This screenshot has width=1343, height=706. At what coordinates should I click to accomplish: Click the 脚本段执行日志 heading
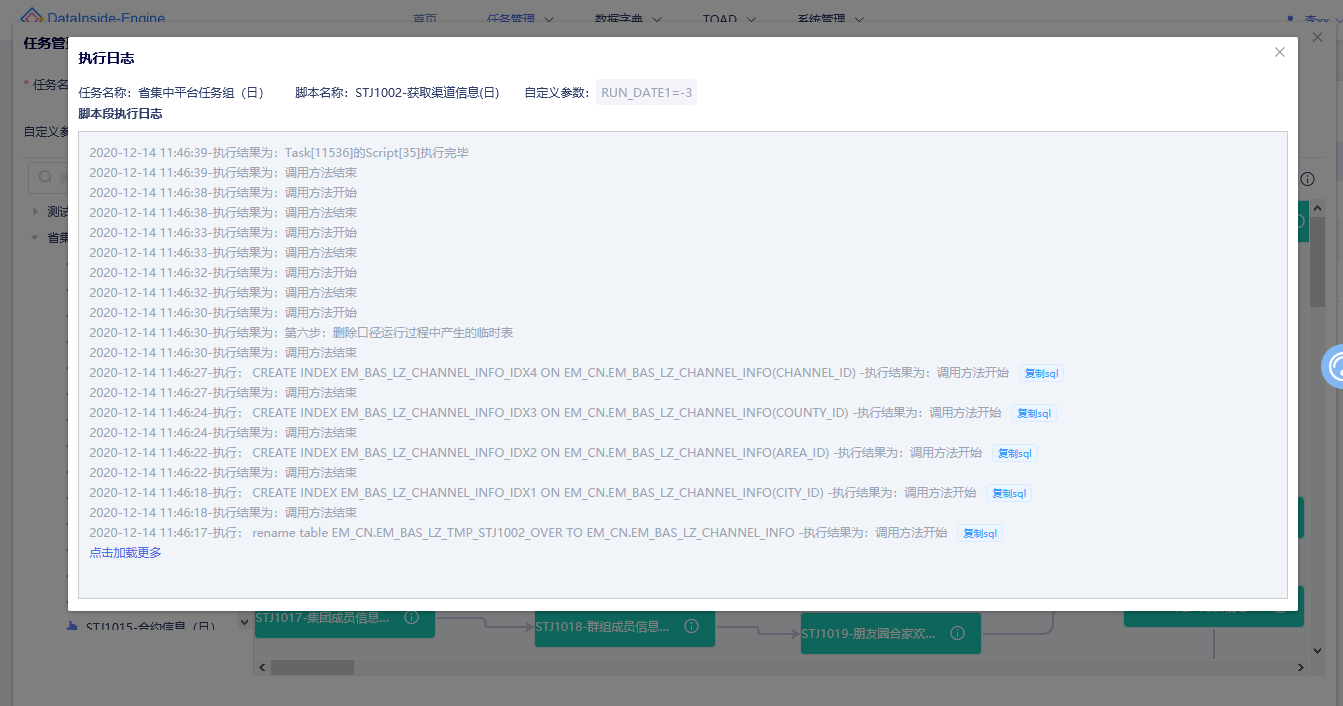tap(120, 114)
